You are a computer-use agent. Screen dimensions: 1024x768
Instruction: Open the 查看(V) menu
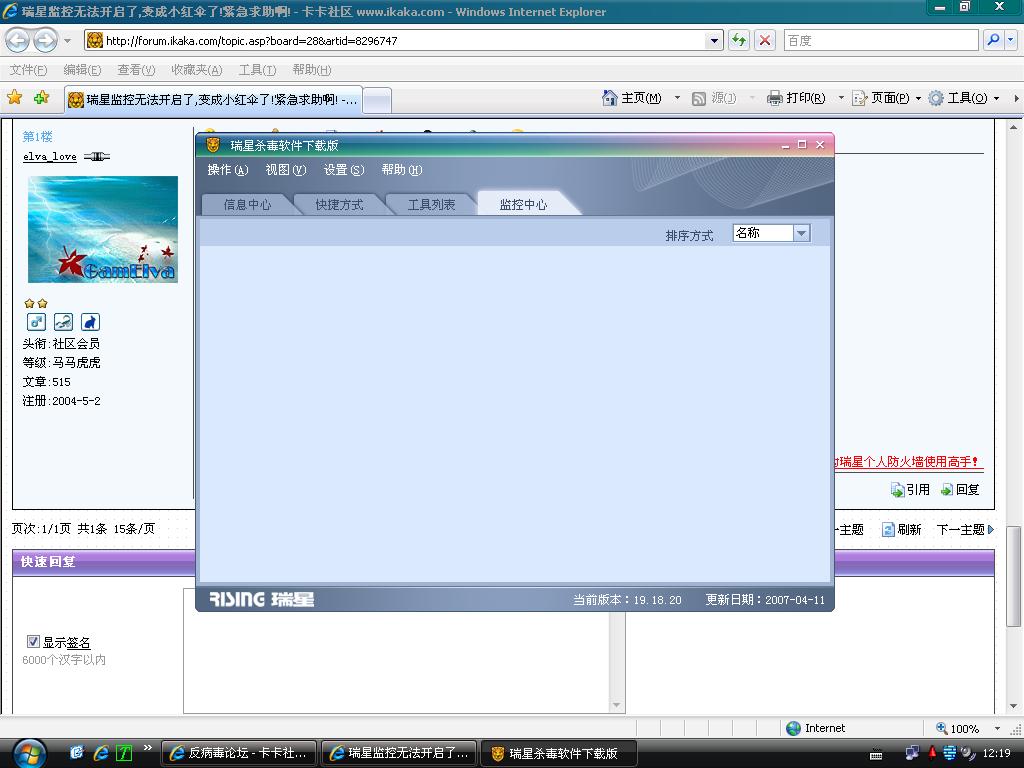(x=136, y=70)
